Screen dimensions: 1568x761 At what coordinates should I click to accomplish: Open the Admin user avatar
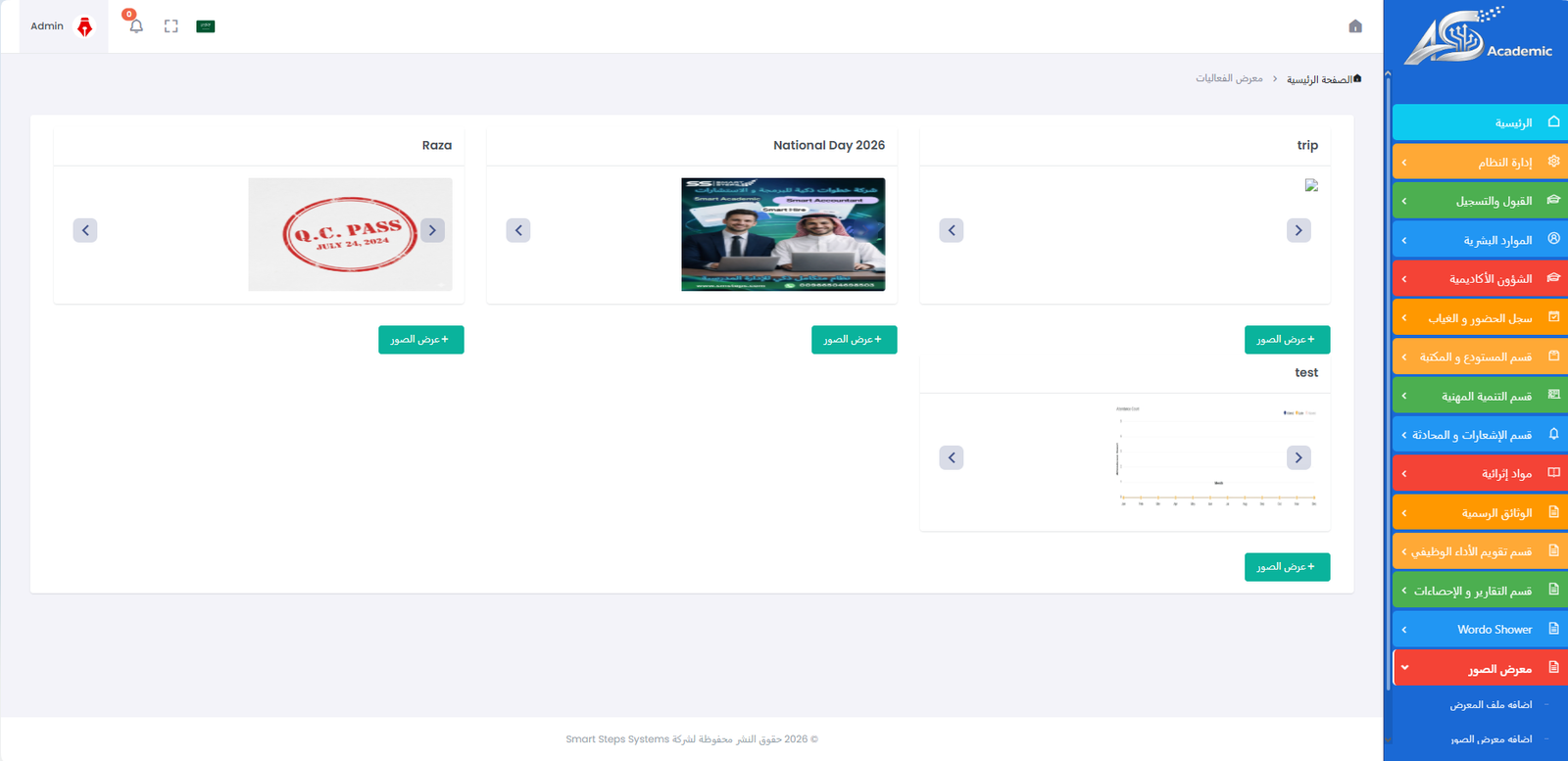pyautogui.click(x=85, y=26)
